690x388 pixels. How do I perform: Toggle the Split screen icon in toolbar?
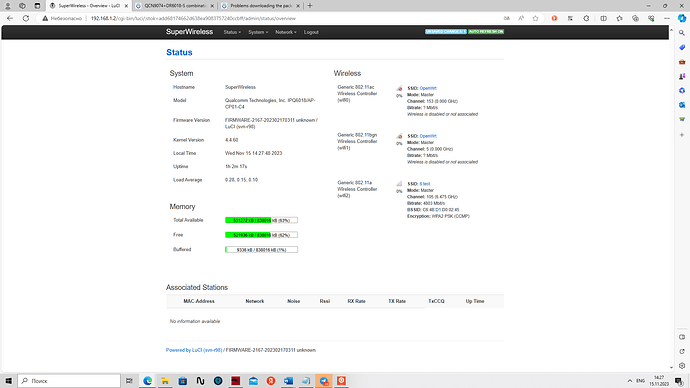click(603, 18)
